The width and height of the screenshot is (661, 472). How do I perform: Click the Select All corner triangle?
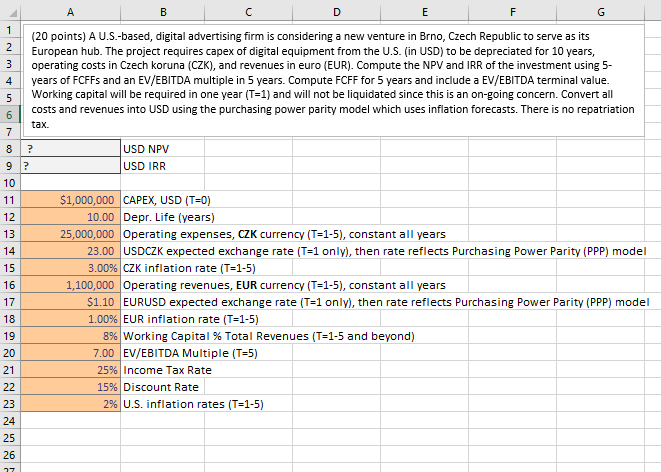[x=13, y=13]
